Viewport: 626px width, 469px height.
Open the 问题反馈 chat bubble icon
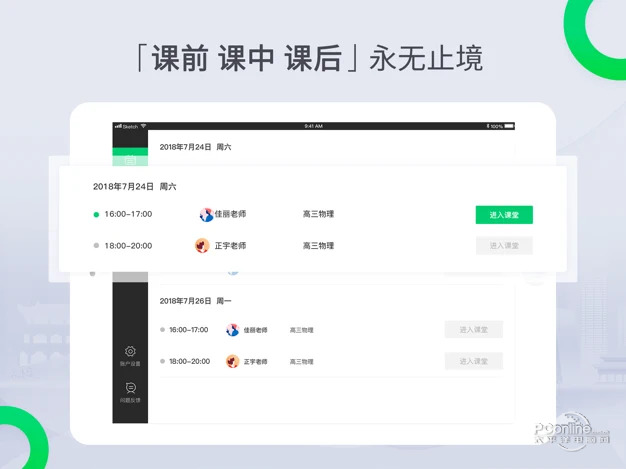(x=130, y=388)
